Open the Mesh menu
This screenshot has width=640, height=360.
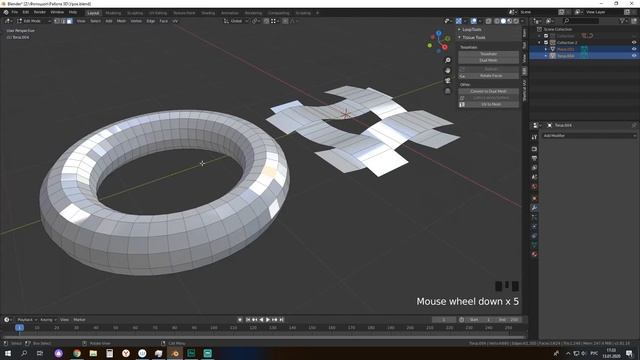click(x=121, y=21)
